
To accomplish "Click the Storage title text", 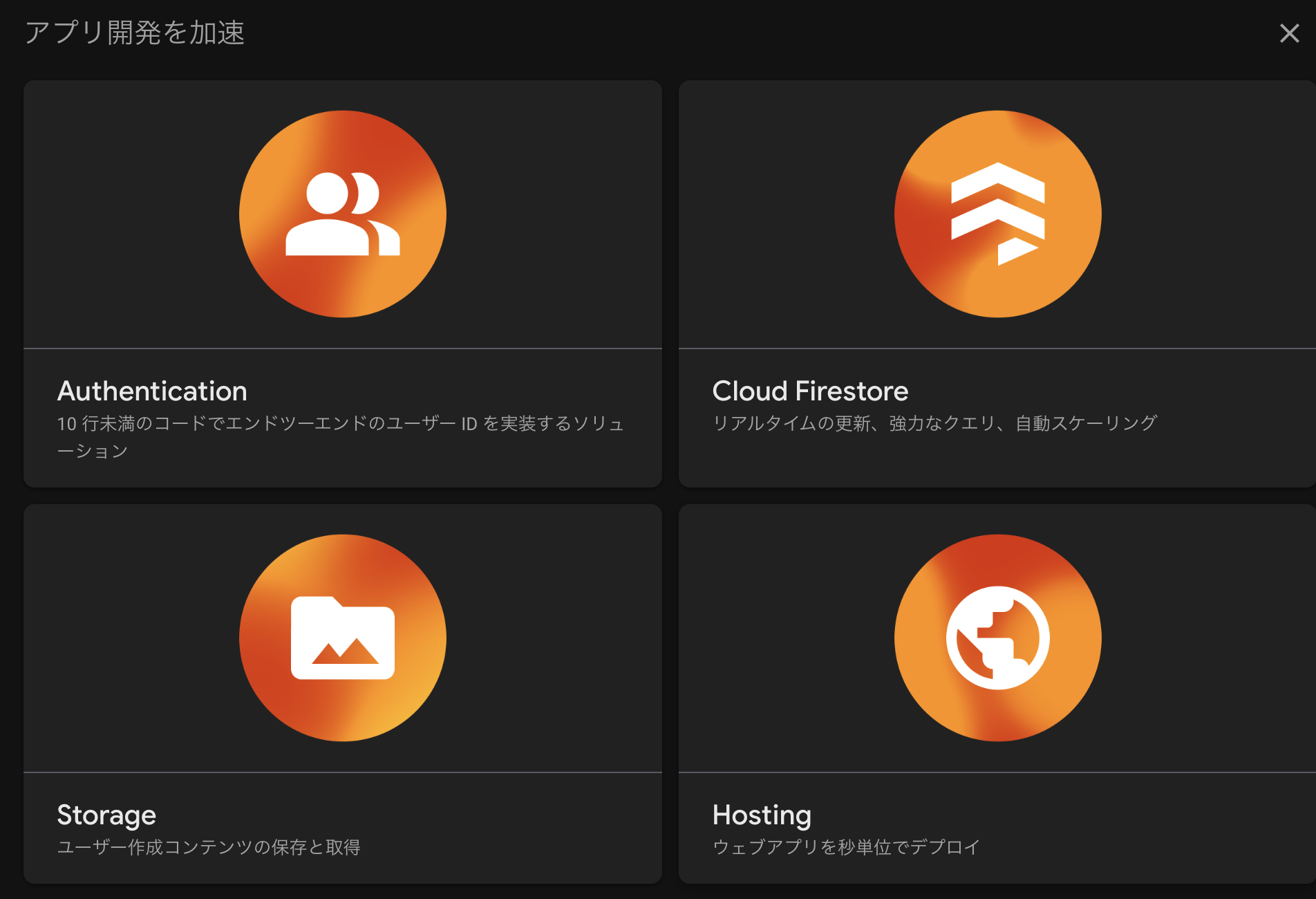I will pos(106,815).
